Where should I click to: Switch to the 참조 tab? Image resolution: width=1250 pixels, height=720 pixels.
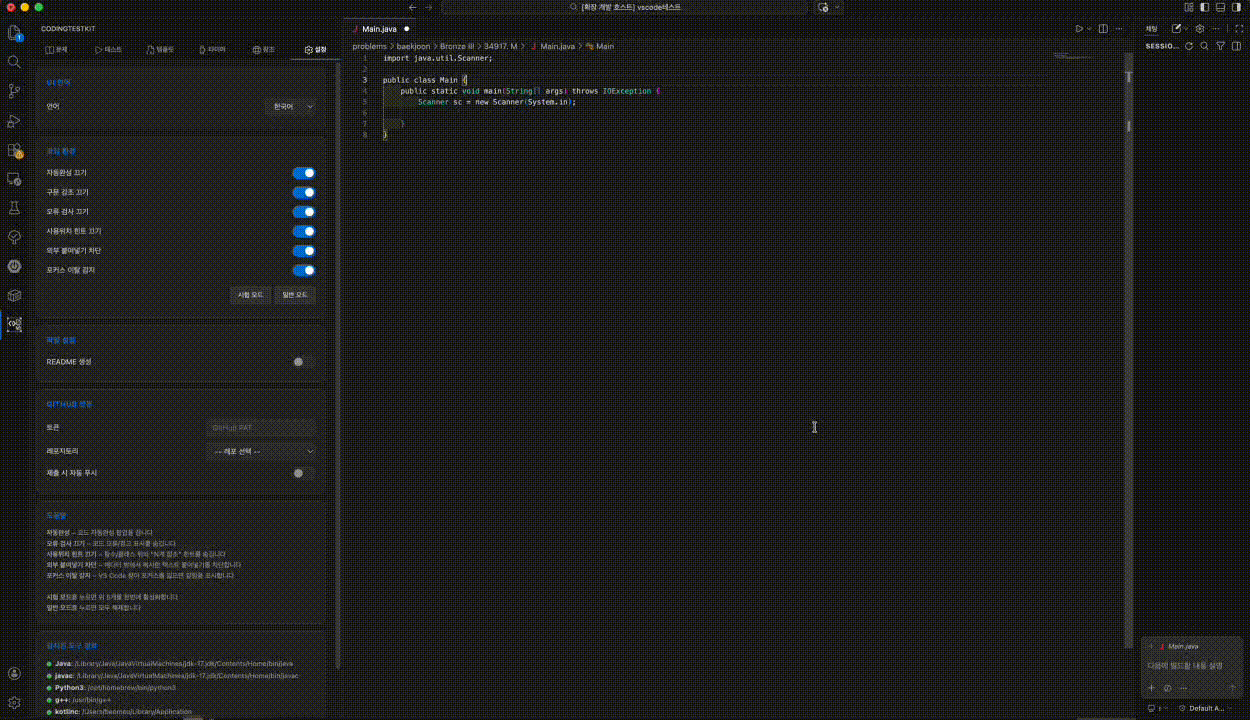[264, 49]
